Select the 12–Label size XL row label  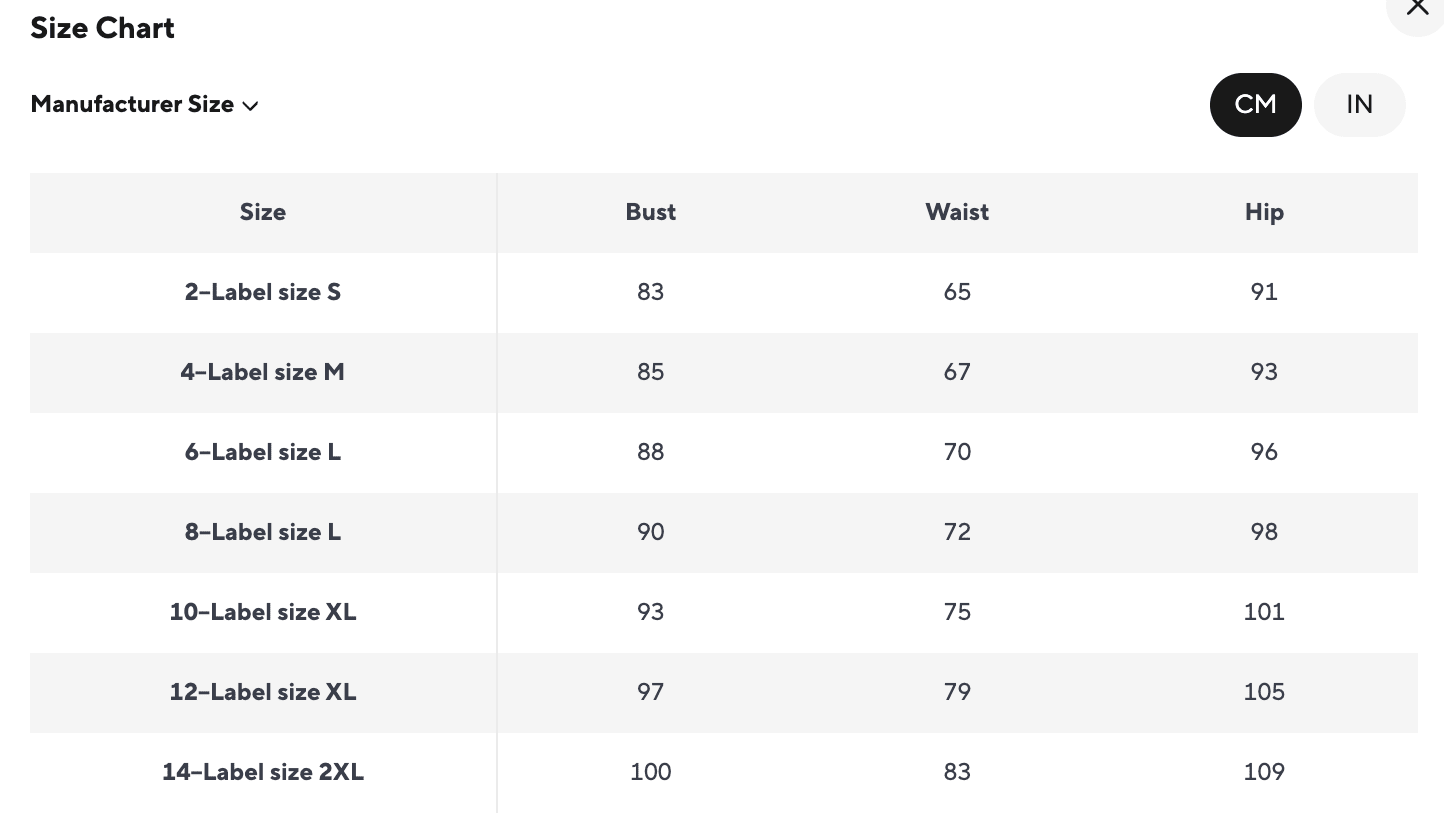[263, 692]
